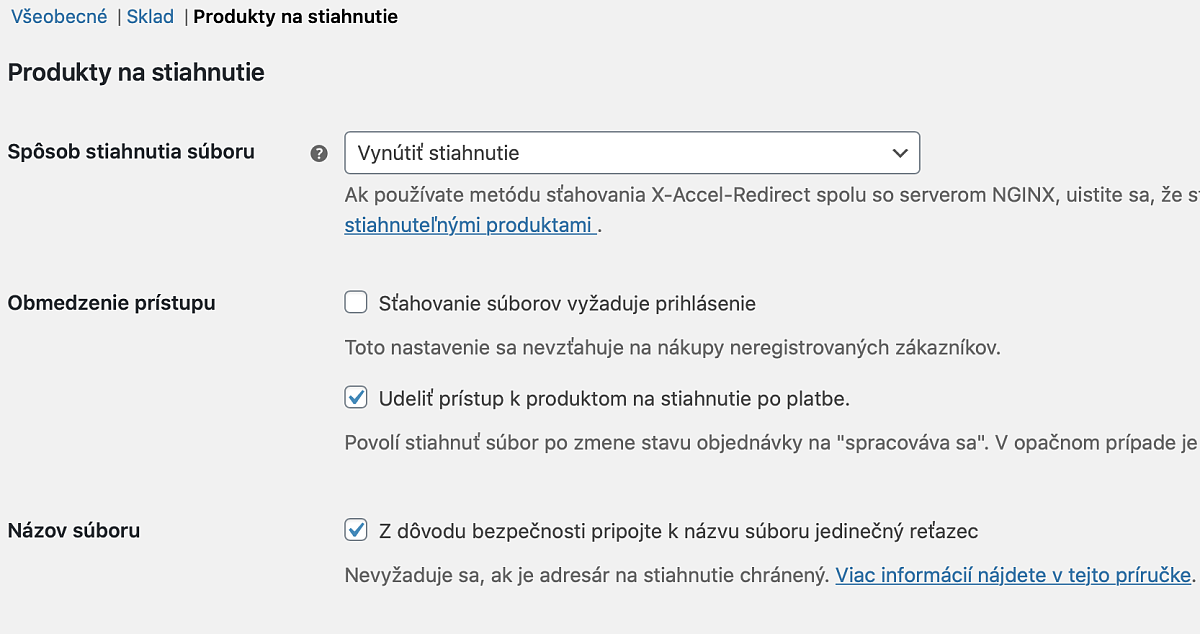Click the Produkty na stiahnutie page heading

(x=136, y=72)
